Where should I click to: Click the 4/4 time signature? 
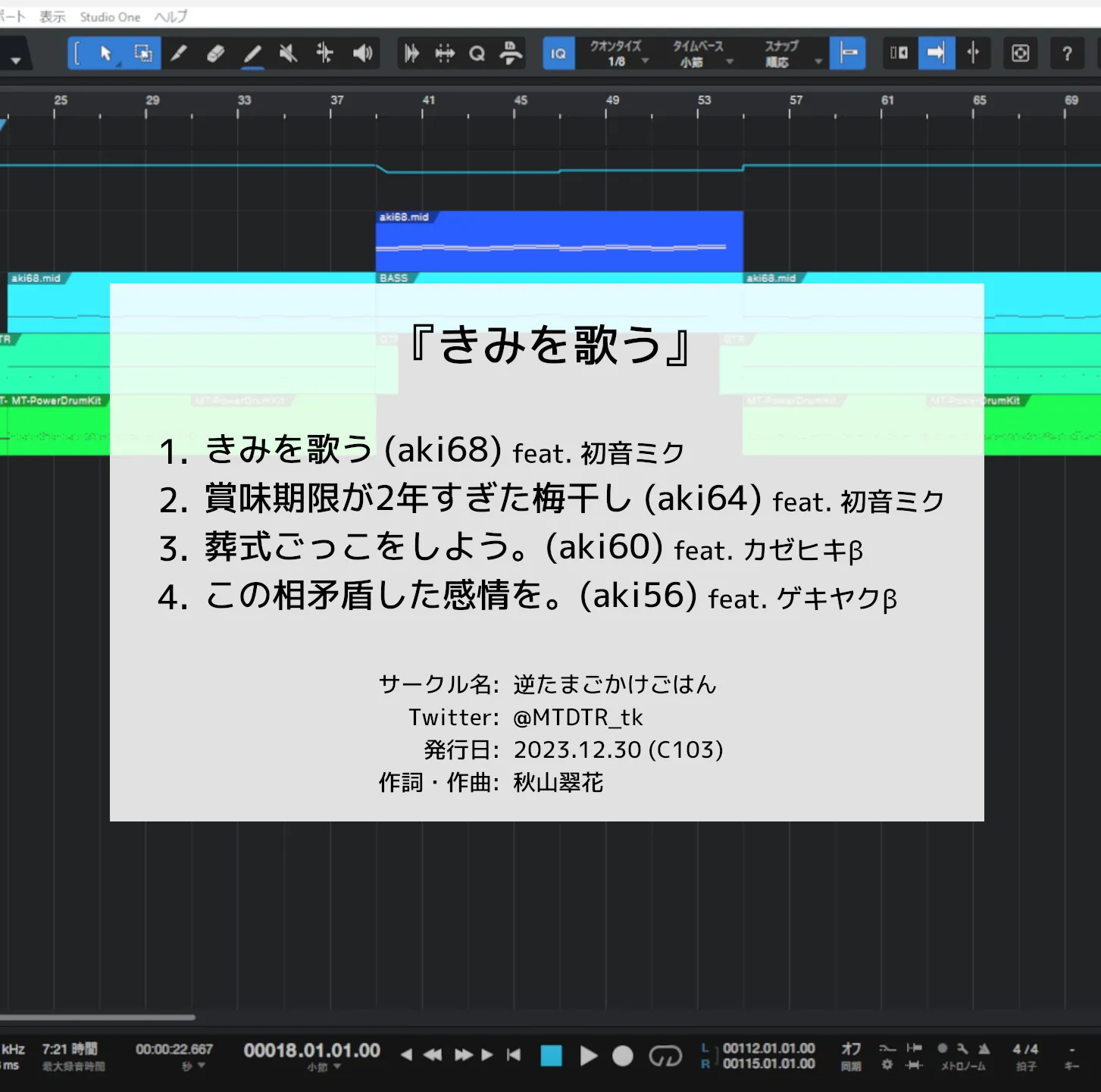click(x=1025, y=1049)
